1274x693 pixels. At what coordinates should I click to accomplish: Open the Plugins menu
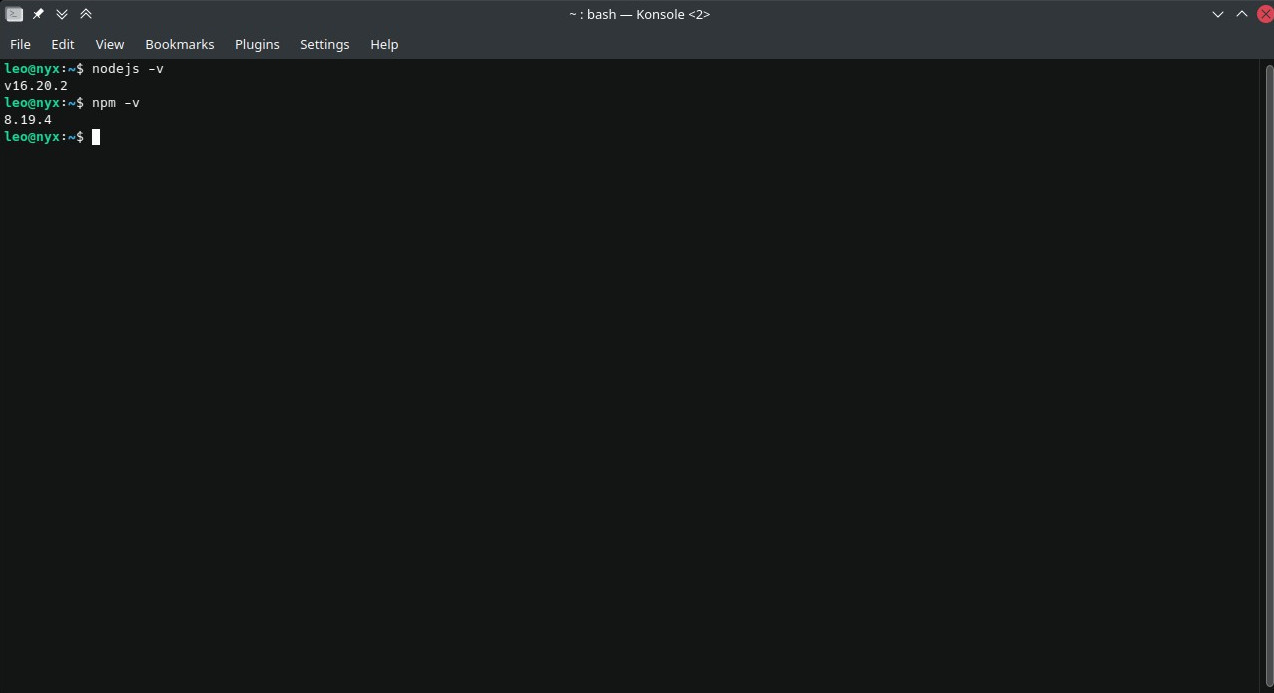[x=257, y=44]
